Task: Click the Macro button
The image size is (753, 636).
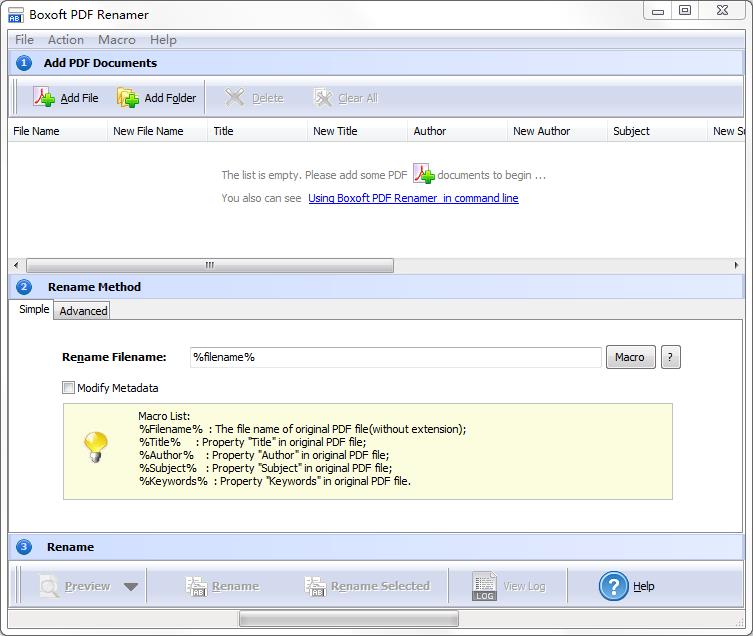Action: [631, 357]
